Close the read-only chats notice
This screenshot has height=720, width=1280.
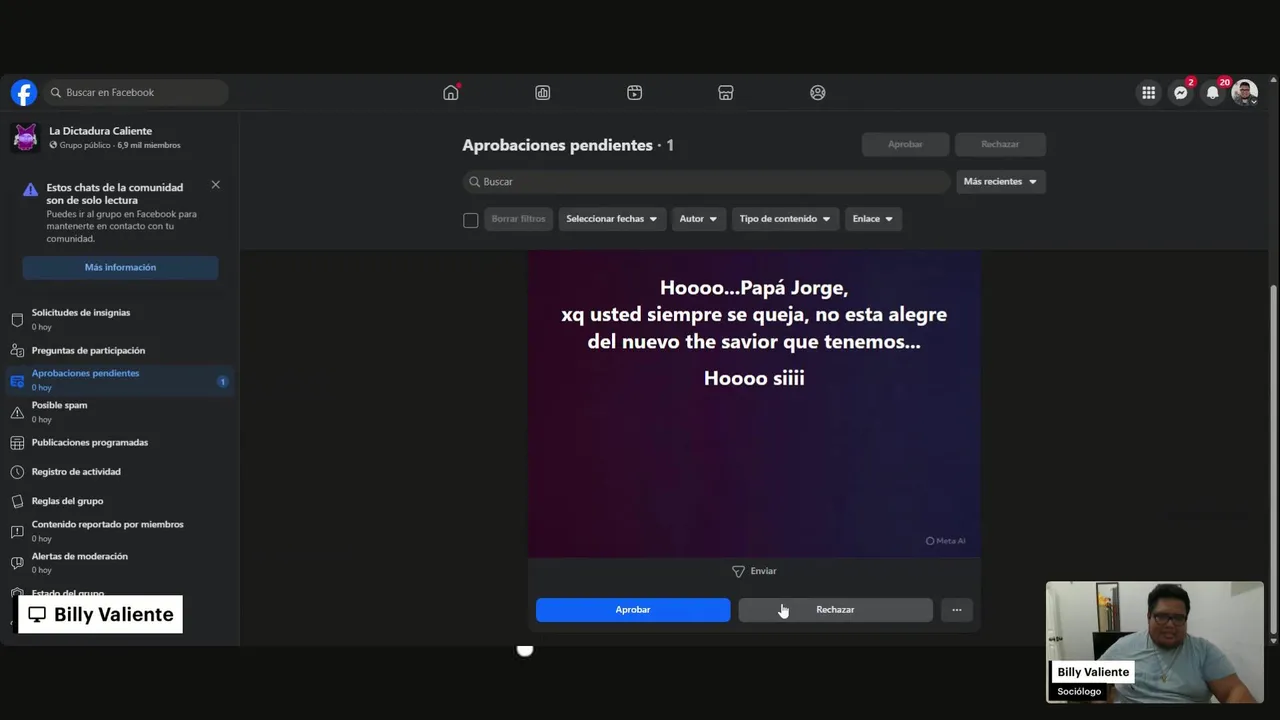coord(215,185)
